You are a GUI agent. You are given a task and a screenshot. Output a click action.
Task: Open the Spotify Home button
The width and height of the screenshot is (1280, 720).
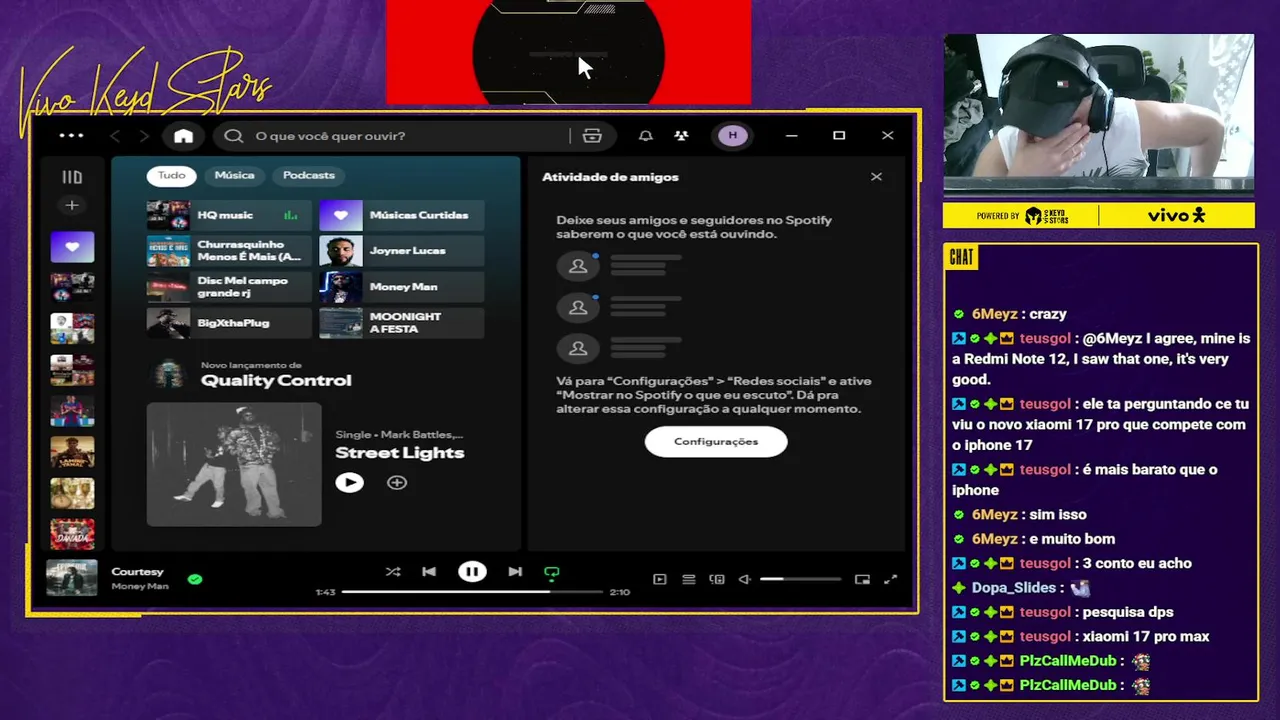click(x=183, y=136)
